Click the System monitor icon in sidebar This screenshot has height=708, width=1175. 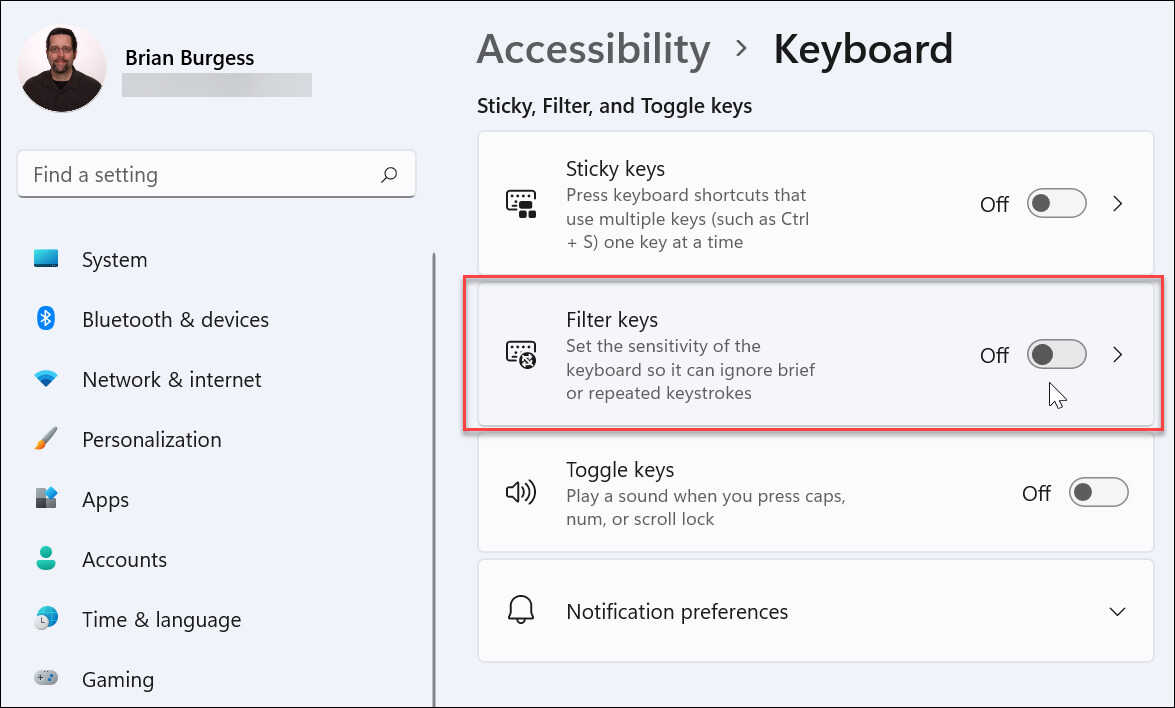(46, 259)
